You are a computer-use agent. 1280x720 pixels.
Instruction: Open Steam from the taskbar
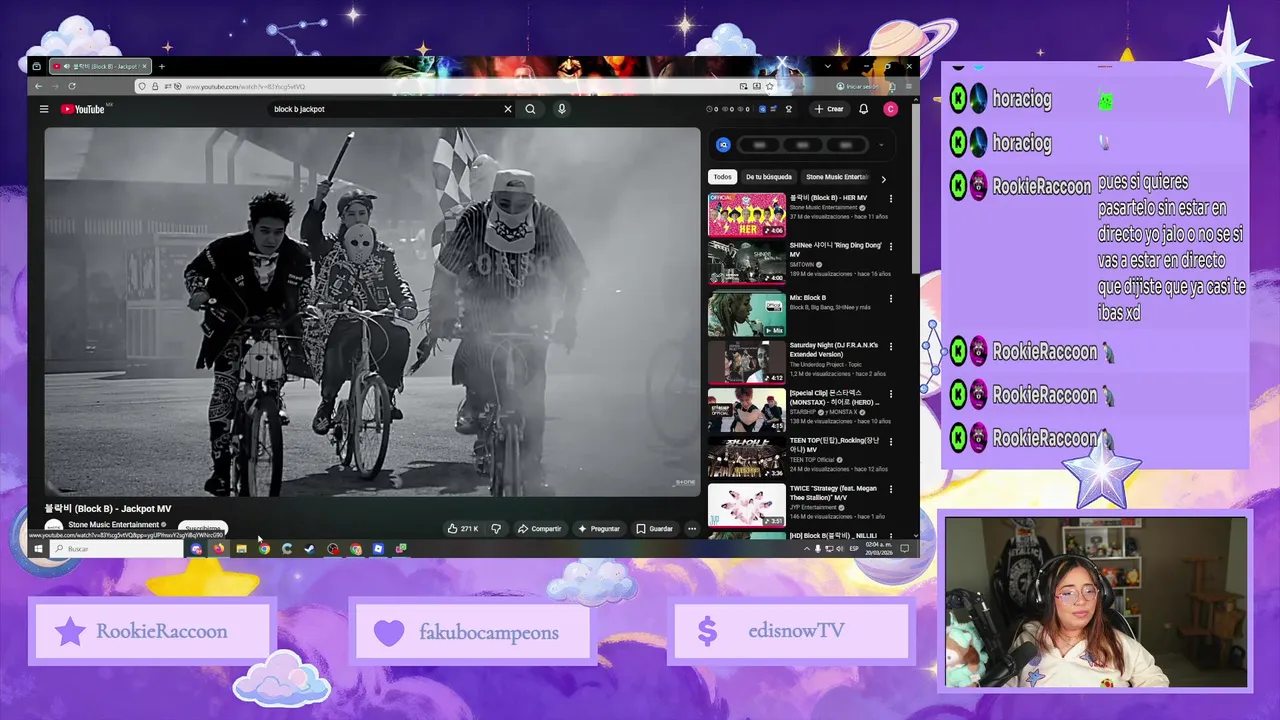click(309, 549)
